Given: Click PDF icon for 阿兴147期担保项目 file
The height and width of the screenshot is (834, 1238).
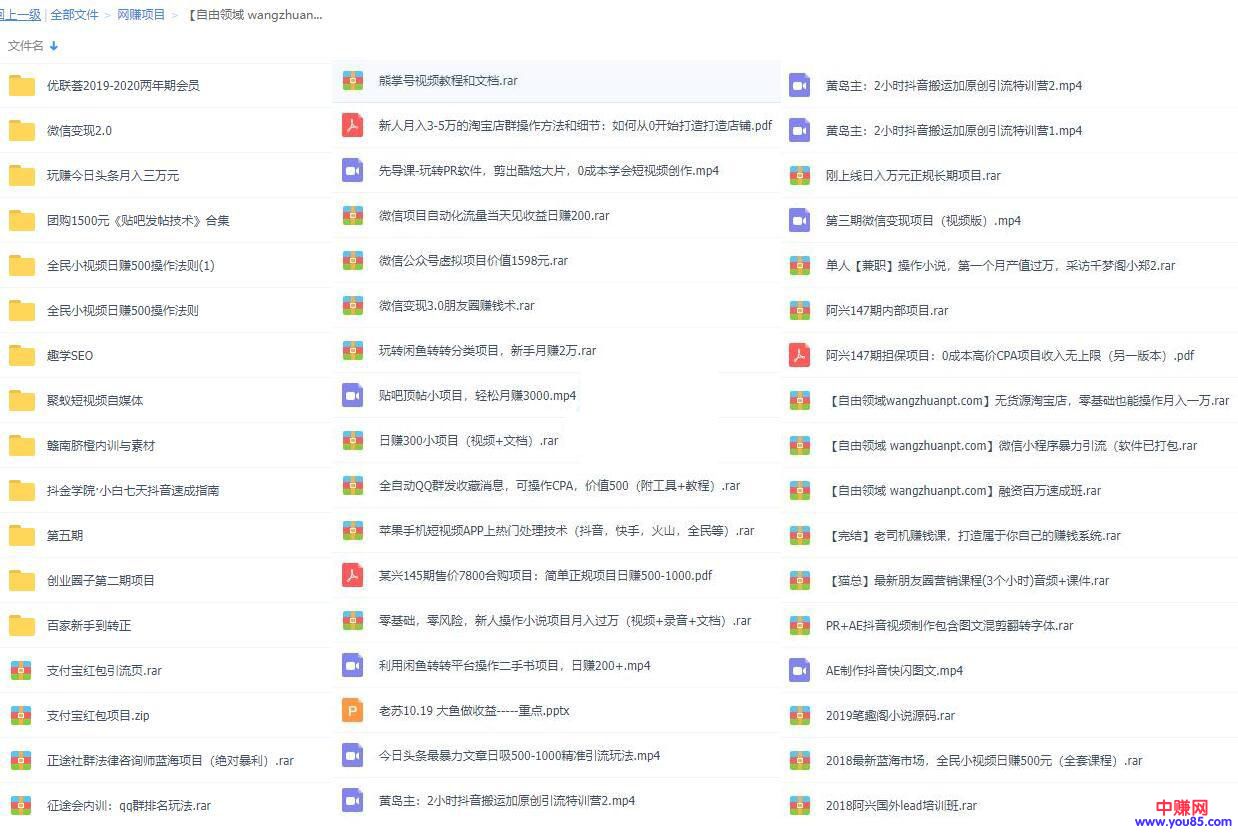Looking at the screenshot, I should coord(799,355).
